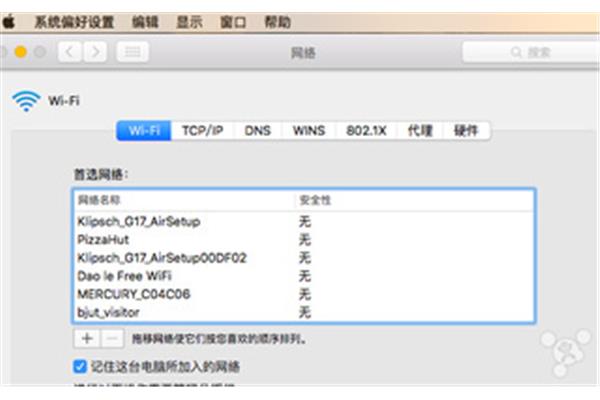This screenshot has height=400, width=600.
Task: Switch to the WINS tab
Action: point(309,131)
